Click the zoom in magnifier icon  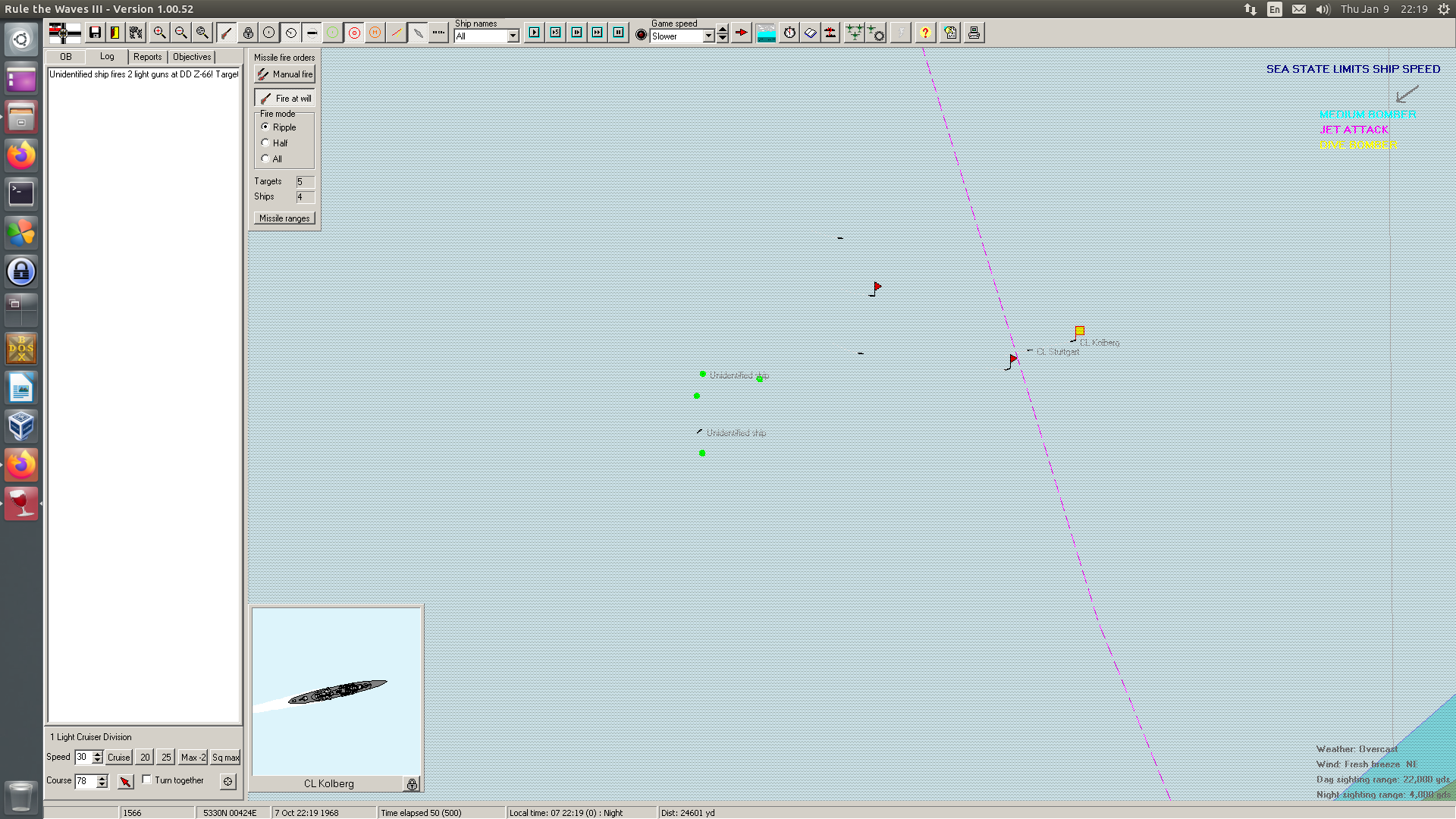coord(159,33)
